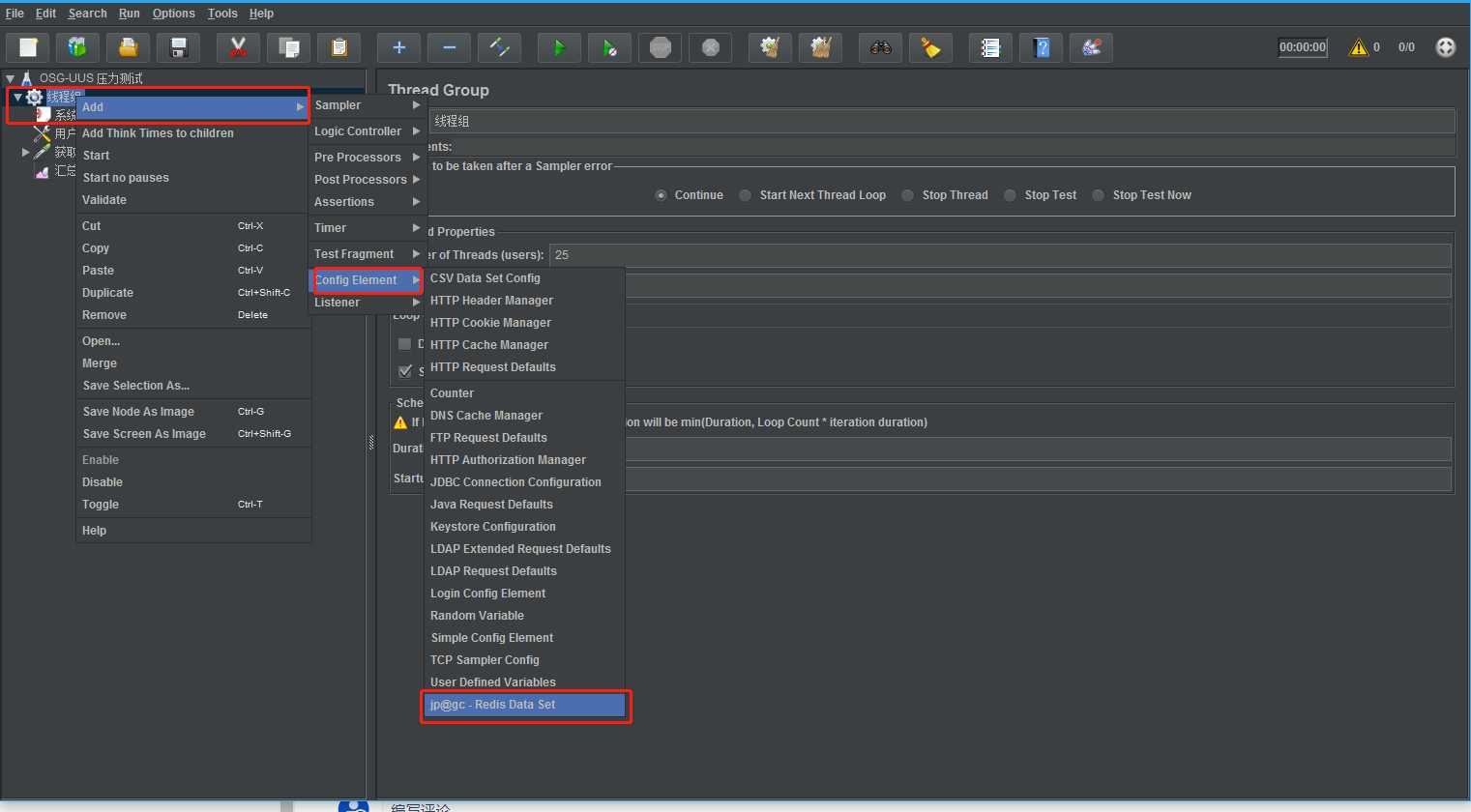Click Add Think Times to children
This screenshot has height=812, width=1471.
193,133
